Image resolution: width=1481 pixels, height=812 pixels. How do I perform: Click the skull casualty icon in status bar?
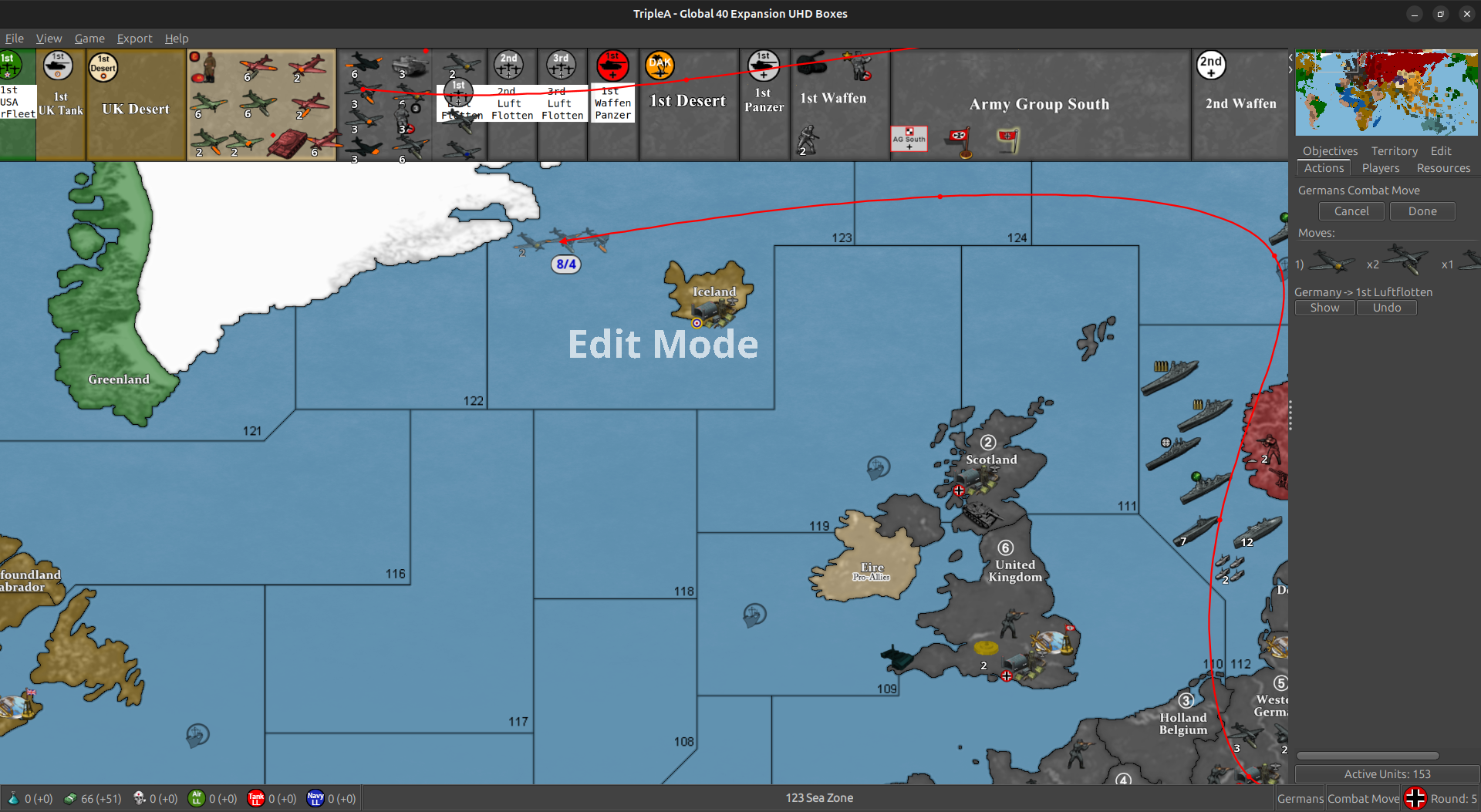(x=140, y=798)
